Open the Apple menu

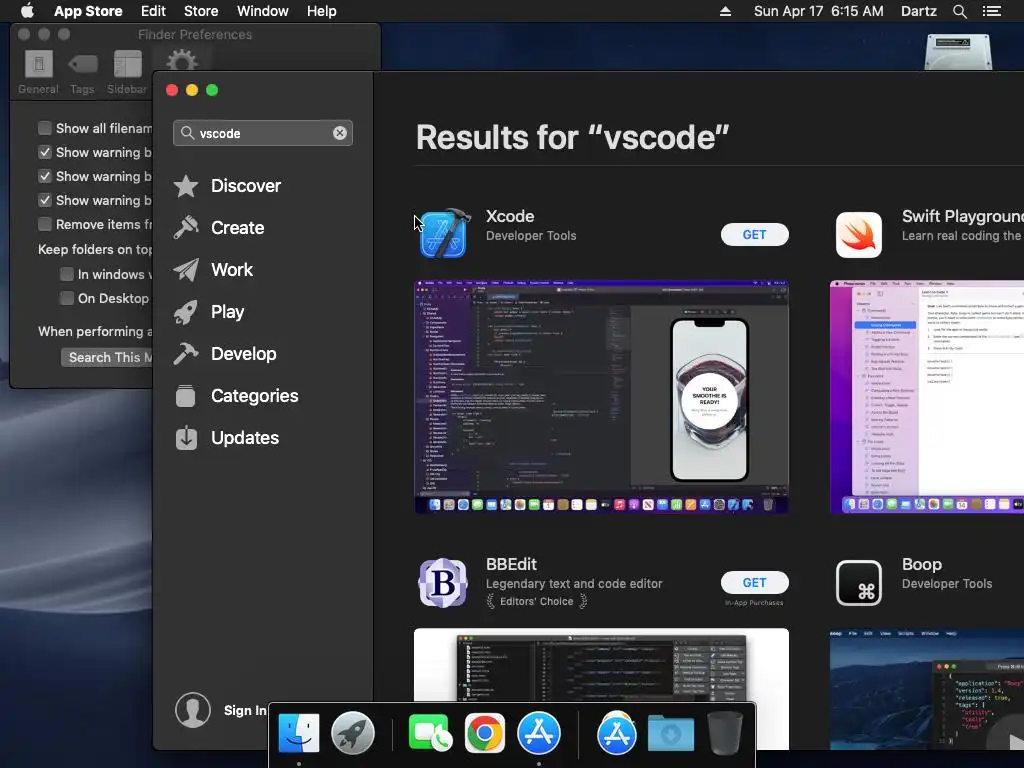pos(27,10)
